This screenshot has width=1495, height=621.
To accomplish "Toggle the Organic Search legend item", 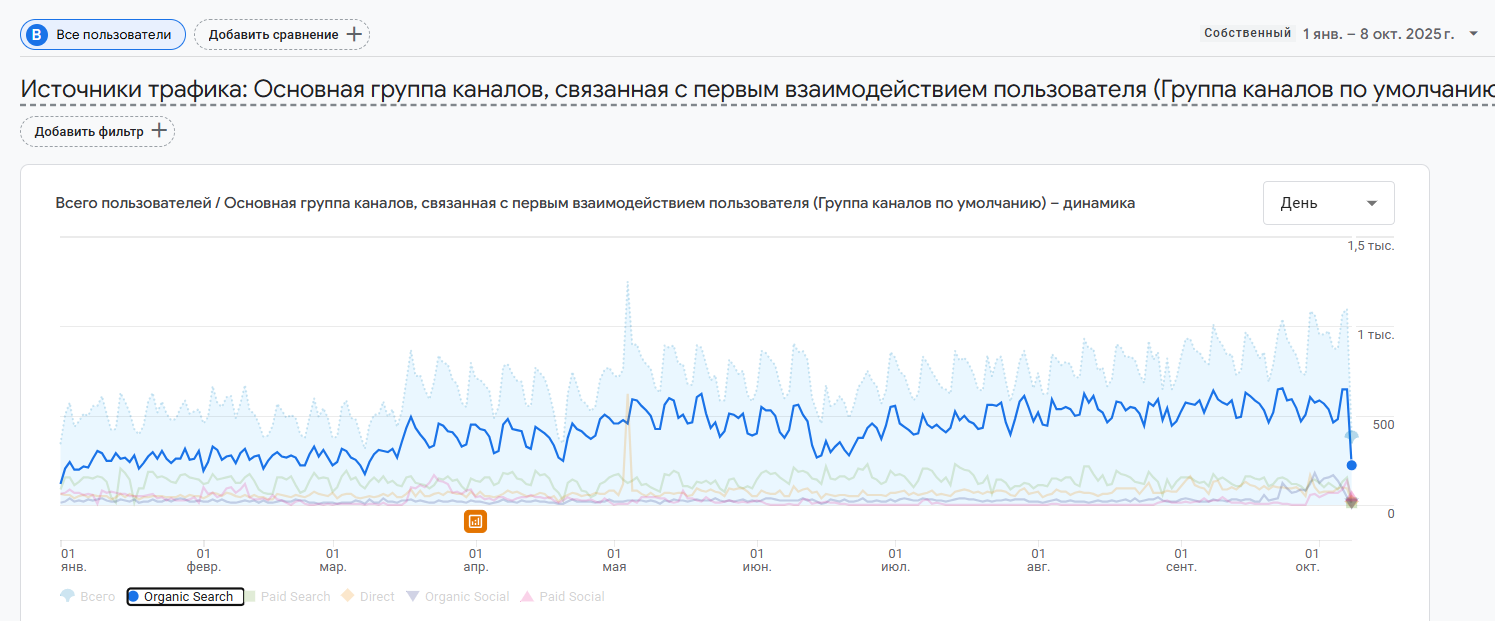I will [186, 597].
